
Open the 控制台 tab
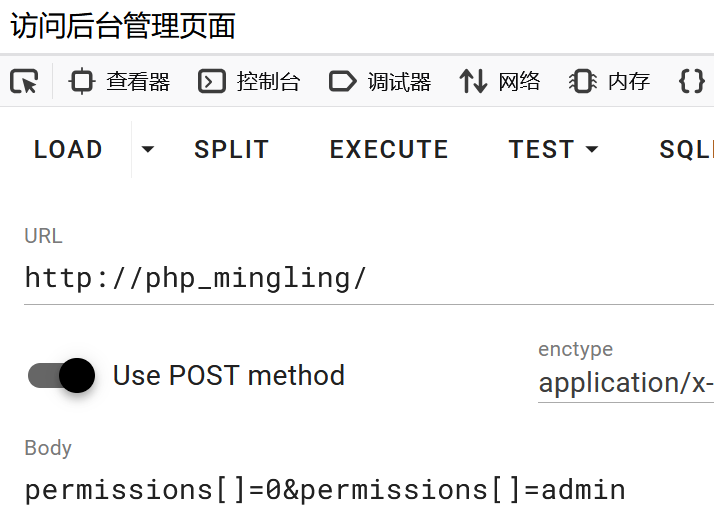(x=268, y=82)
